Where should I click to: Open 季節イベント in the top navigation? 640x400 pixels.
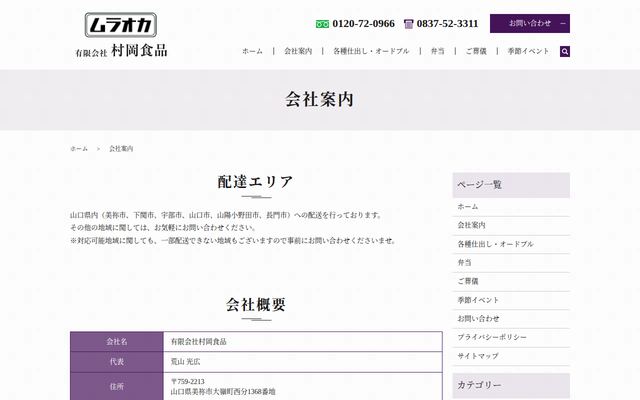[528, 51]
